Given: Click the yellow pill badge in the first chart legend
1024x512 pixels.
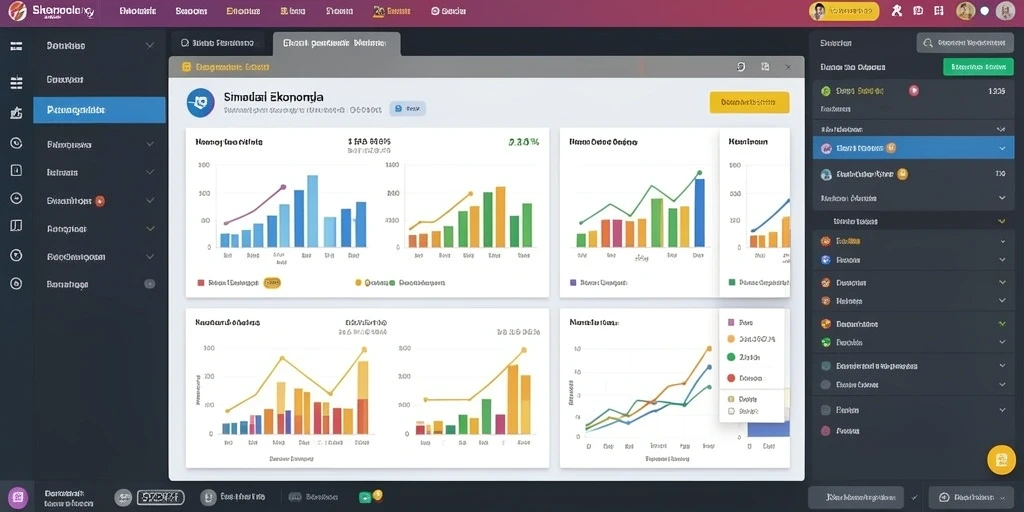Looking at the screenshot, I should coord(272,283).
